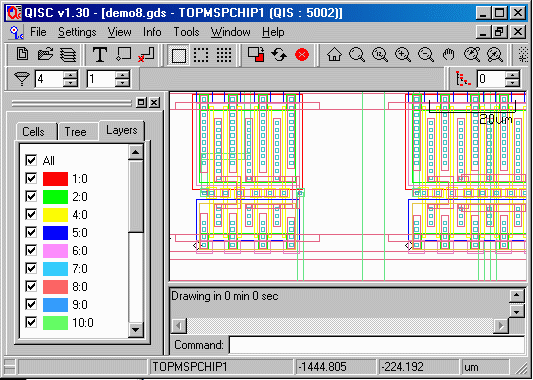This screenshot has height=380, width=533.
Task: Click the zoom window magnifier icon
Action: [x=380, y=55]
